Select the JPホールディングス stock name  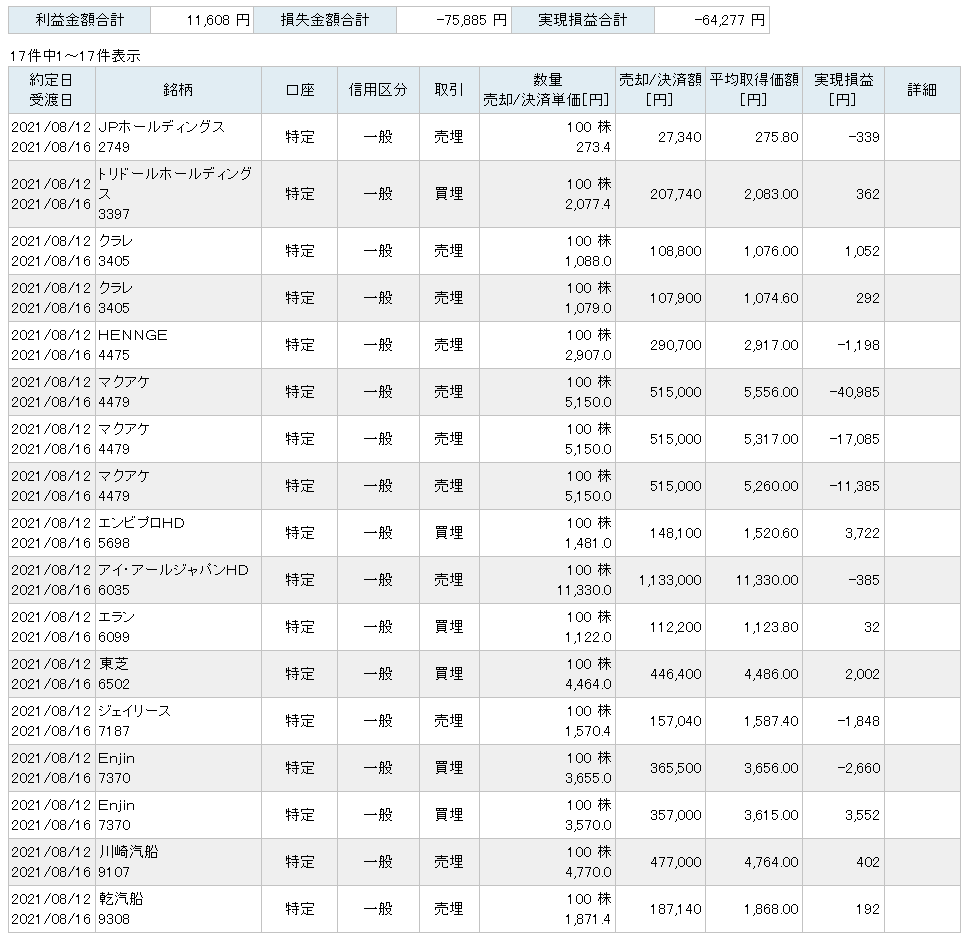coord(162,127)
